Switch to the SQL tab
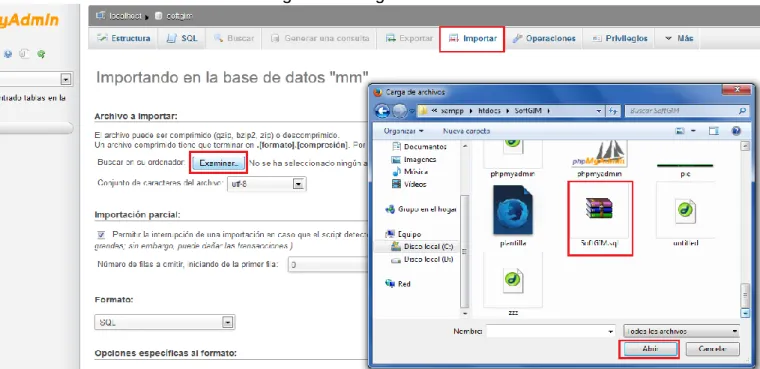The image size is (760, 369). [182, 38]
